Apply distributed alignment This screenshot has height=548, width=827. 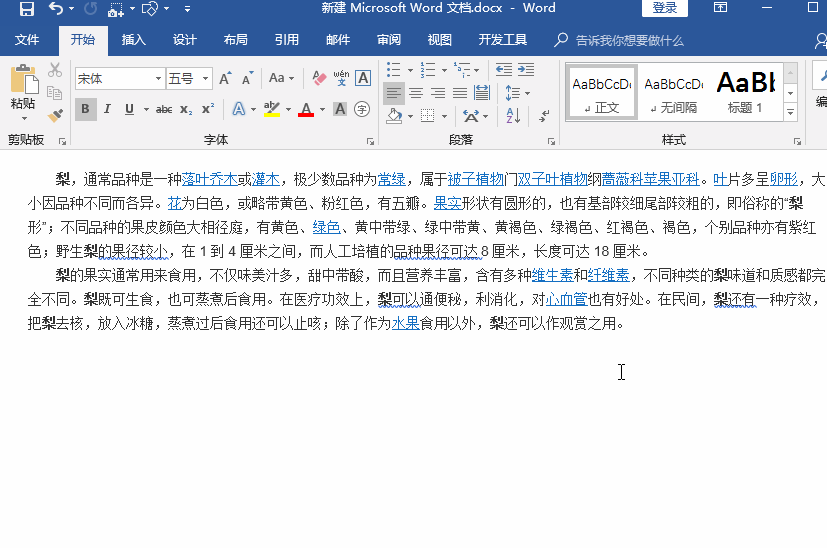pos(482,93)
